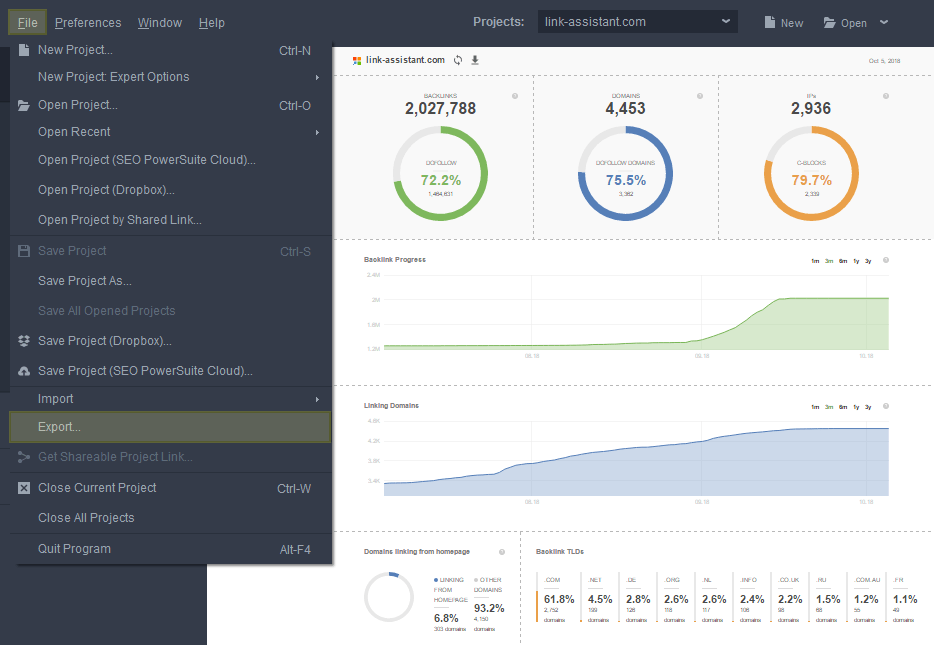934x645 pixels.
Task: Select 6m range for Backlink Progress
Action: pyautogui.click(x=843, y=261)
